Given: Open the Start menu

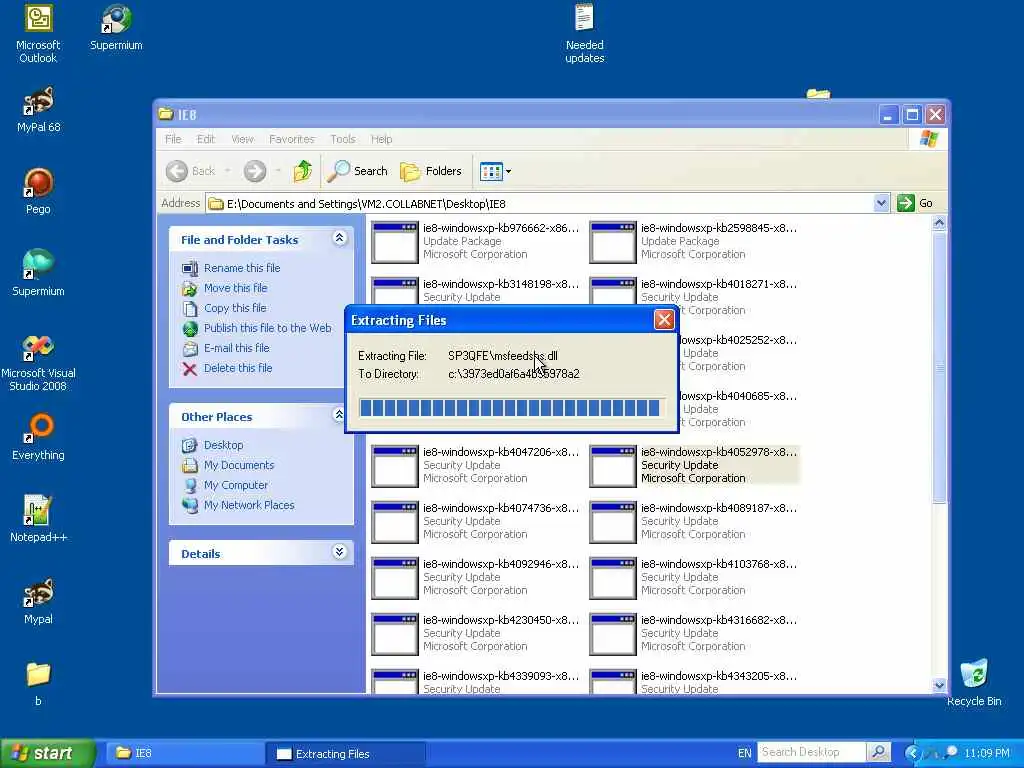Looking at the screenshot, I should [x=46, y=753].
